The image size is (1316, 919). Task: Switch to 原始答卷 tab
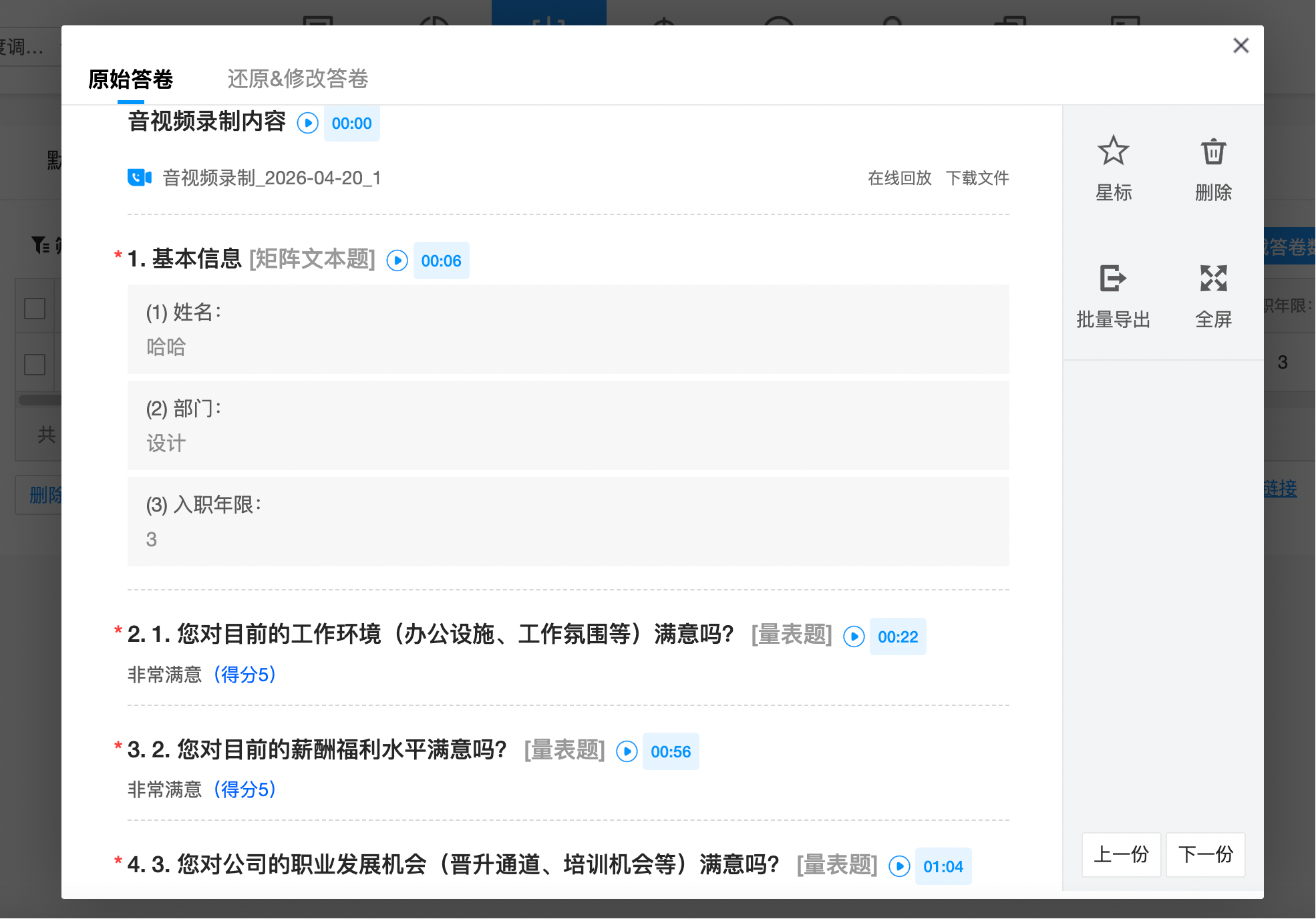point(131,79)
